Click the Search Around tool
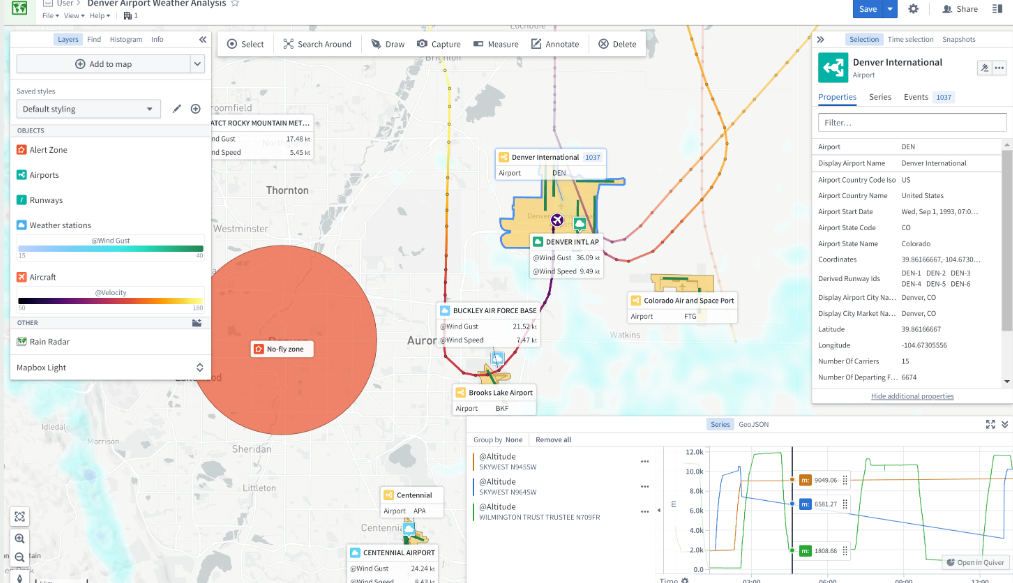Image resolution: width=1013 pixels, height=583 pixels. (317, 44)
